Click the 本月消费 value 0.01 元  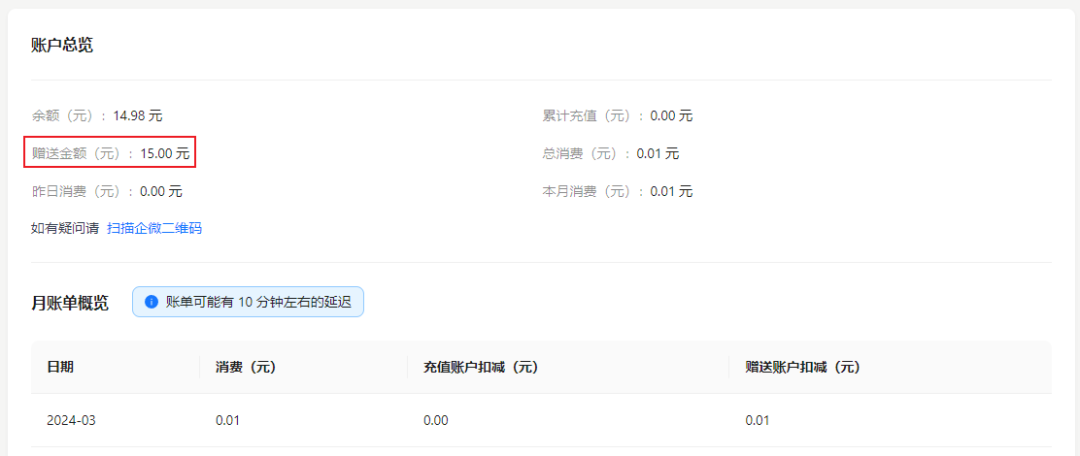672,191
